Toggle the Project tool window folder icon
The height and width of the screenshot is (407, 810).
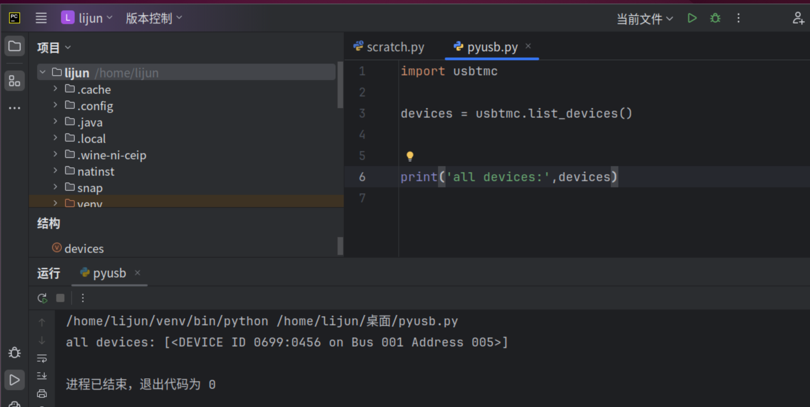click(14, 46)
